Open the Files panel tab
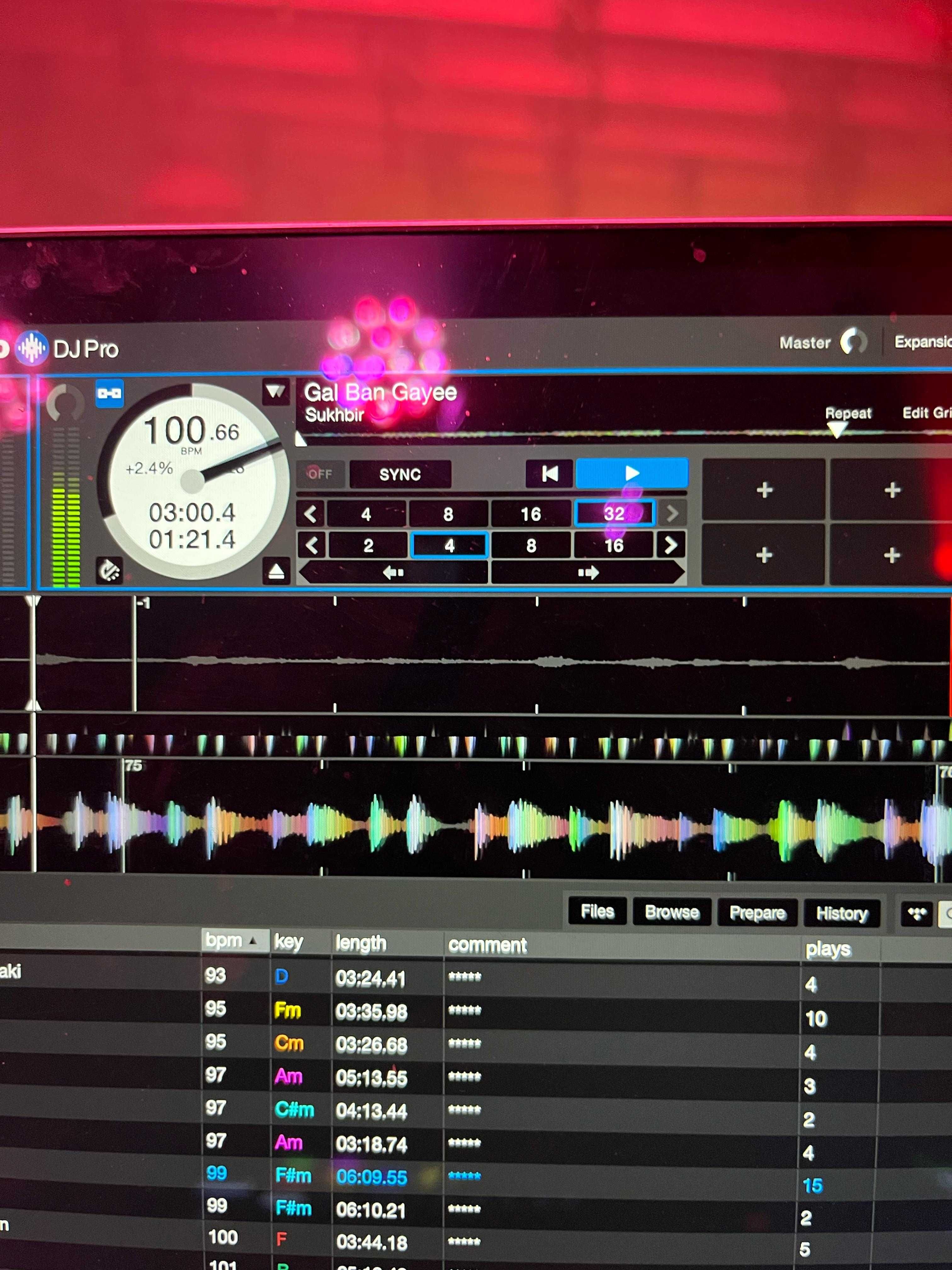 coord(598,912)
